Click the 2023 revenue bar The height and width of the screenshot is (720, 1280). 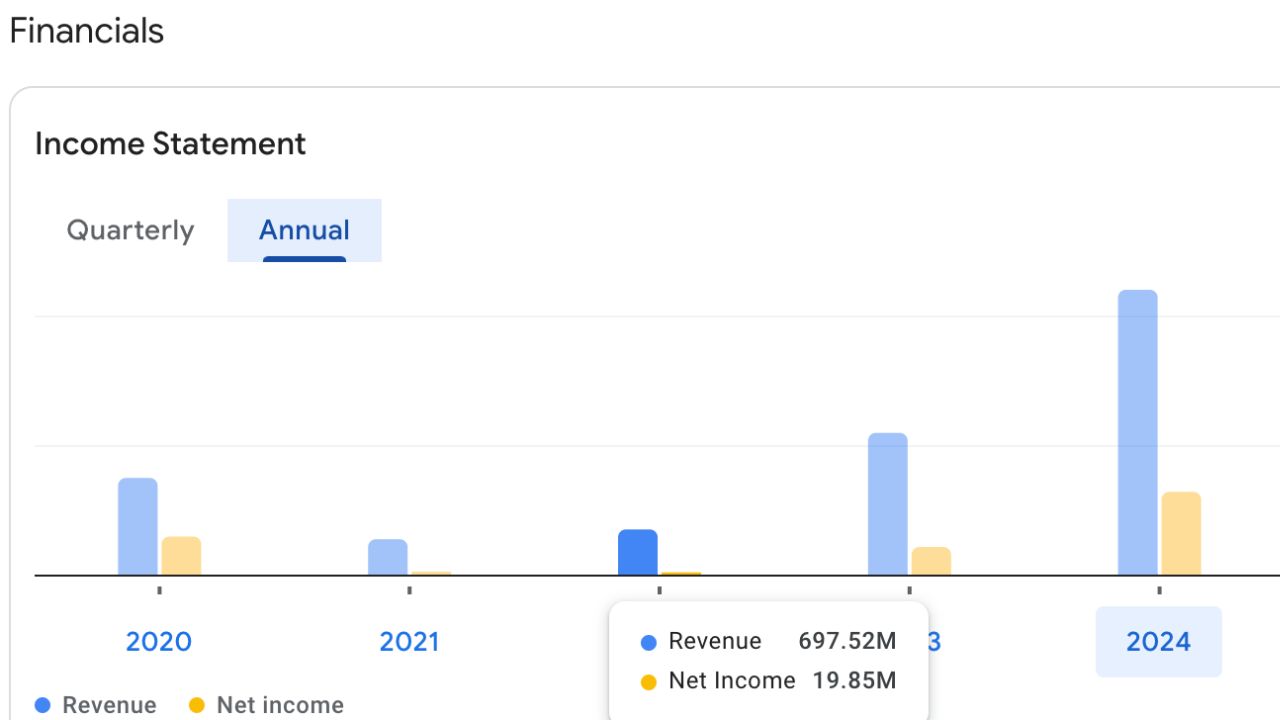tap(888, 504)
